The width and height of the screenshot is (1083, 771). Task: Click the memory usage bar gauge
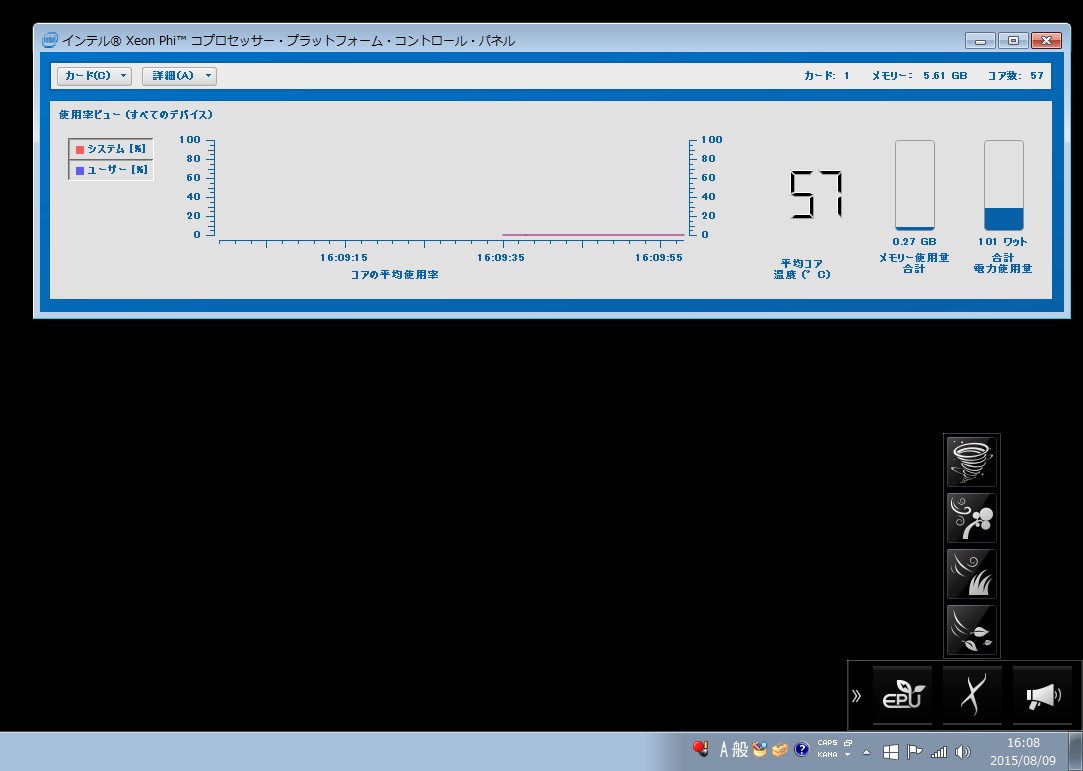point(914,185)
